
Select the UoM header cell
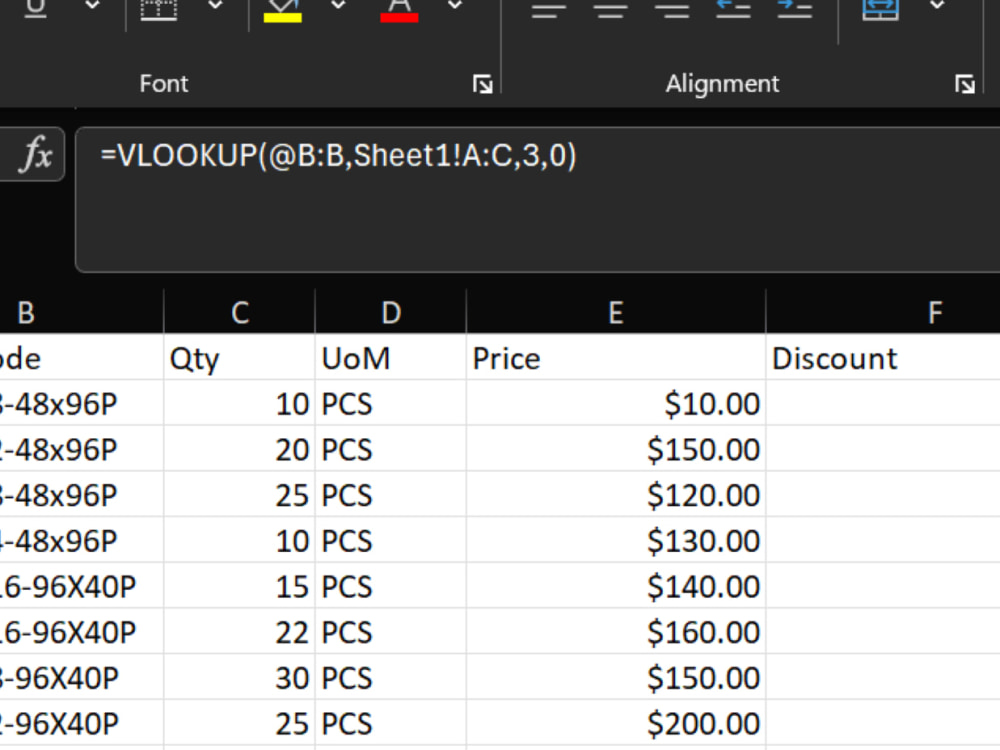[x=391, y=358]
